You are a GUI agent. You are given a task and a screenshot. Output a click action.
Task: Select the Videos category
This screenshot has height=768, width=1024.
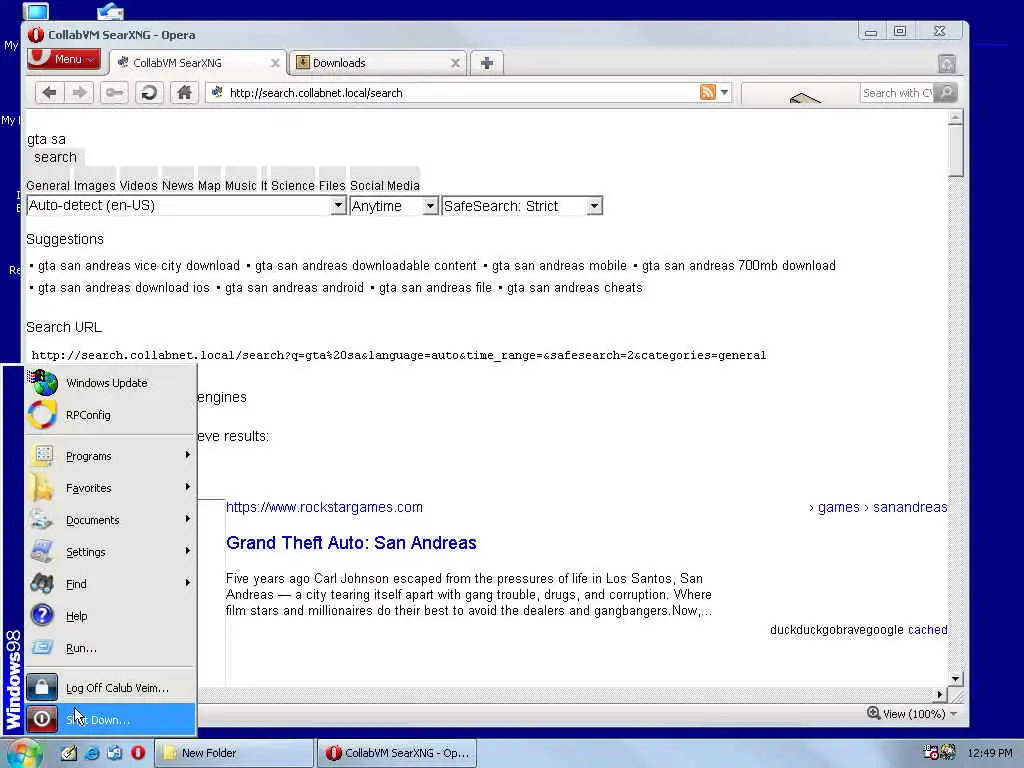[x=138, y=185]
